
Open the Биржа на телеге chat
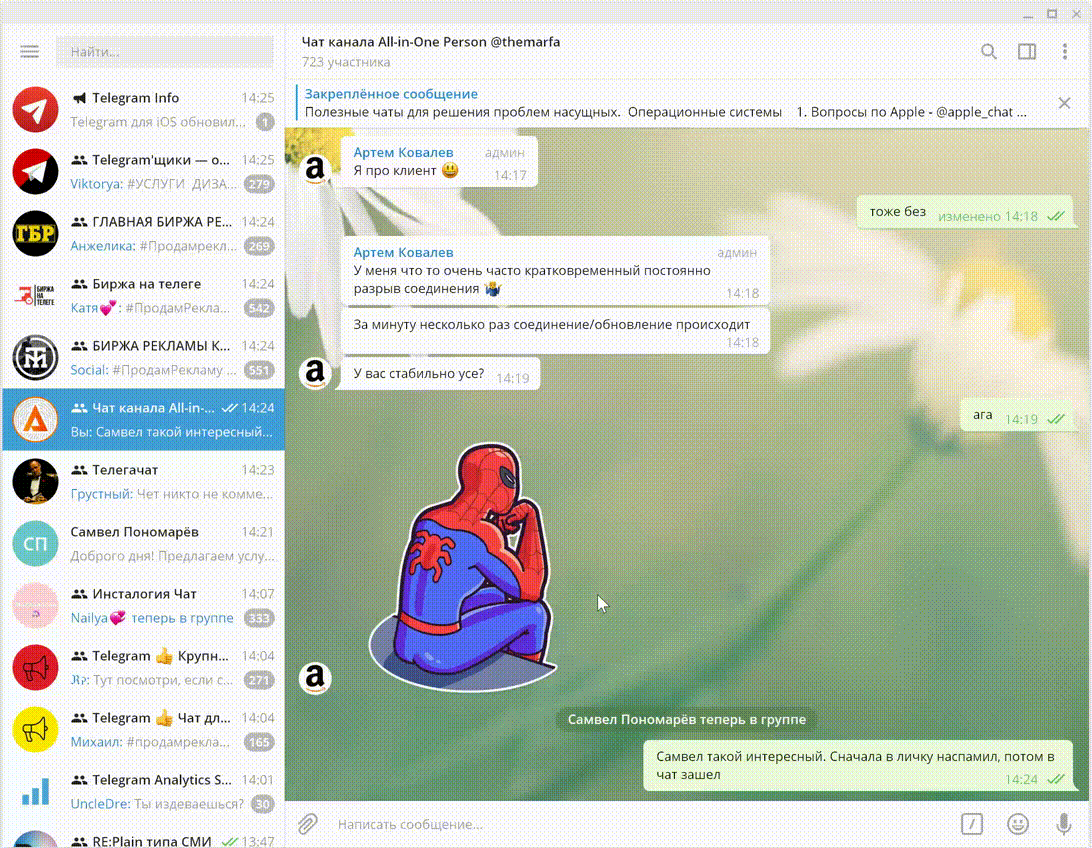143,295
